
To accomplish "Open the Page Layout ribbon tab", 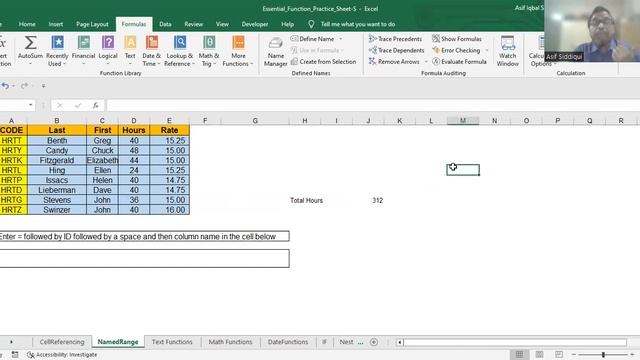I will tap(92, 24).
